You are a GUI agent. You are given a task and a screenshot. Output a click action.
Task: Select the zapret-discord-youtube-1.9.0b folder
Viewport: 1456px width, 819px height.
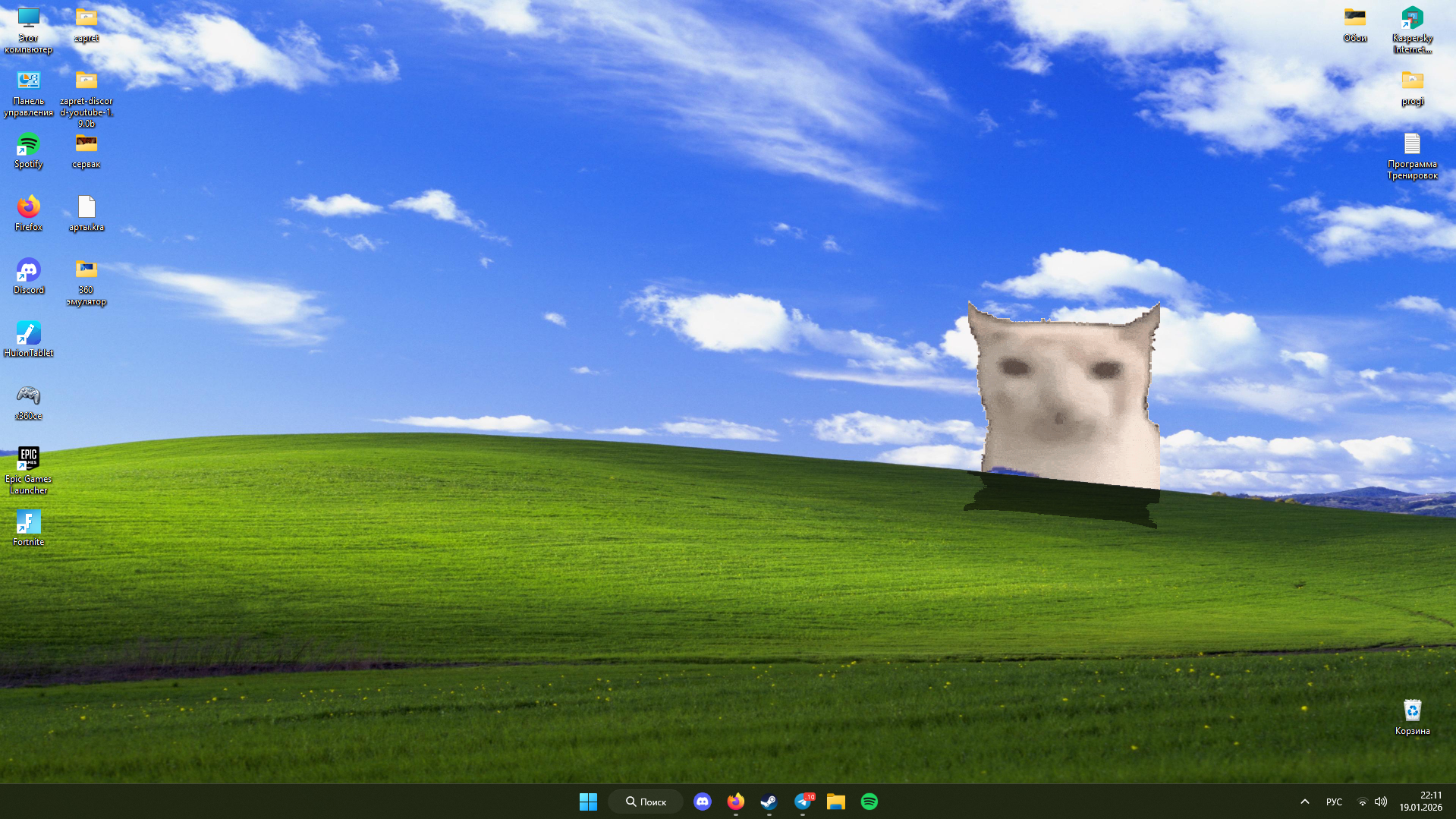click(86, 99)
